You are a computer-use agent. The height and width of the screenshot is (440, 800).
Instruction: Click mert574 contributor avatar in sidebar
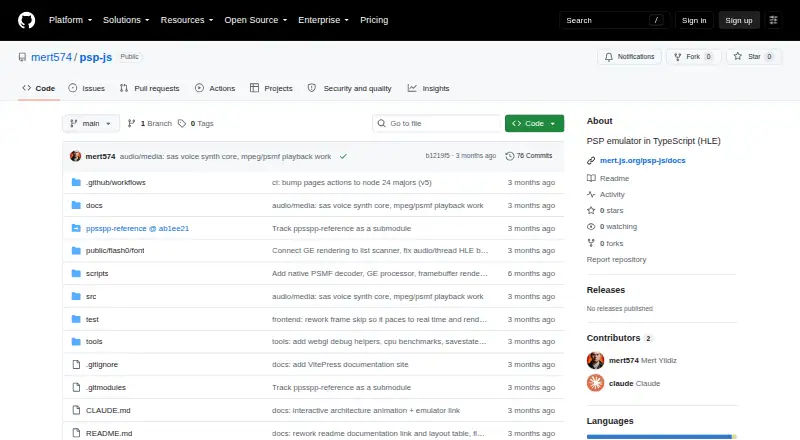pyautogui.click(x=595, y=360)
